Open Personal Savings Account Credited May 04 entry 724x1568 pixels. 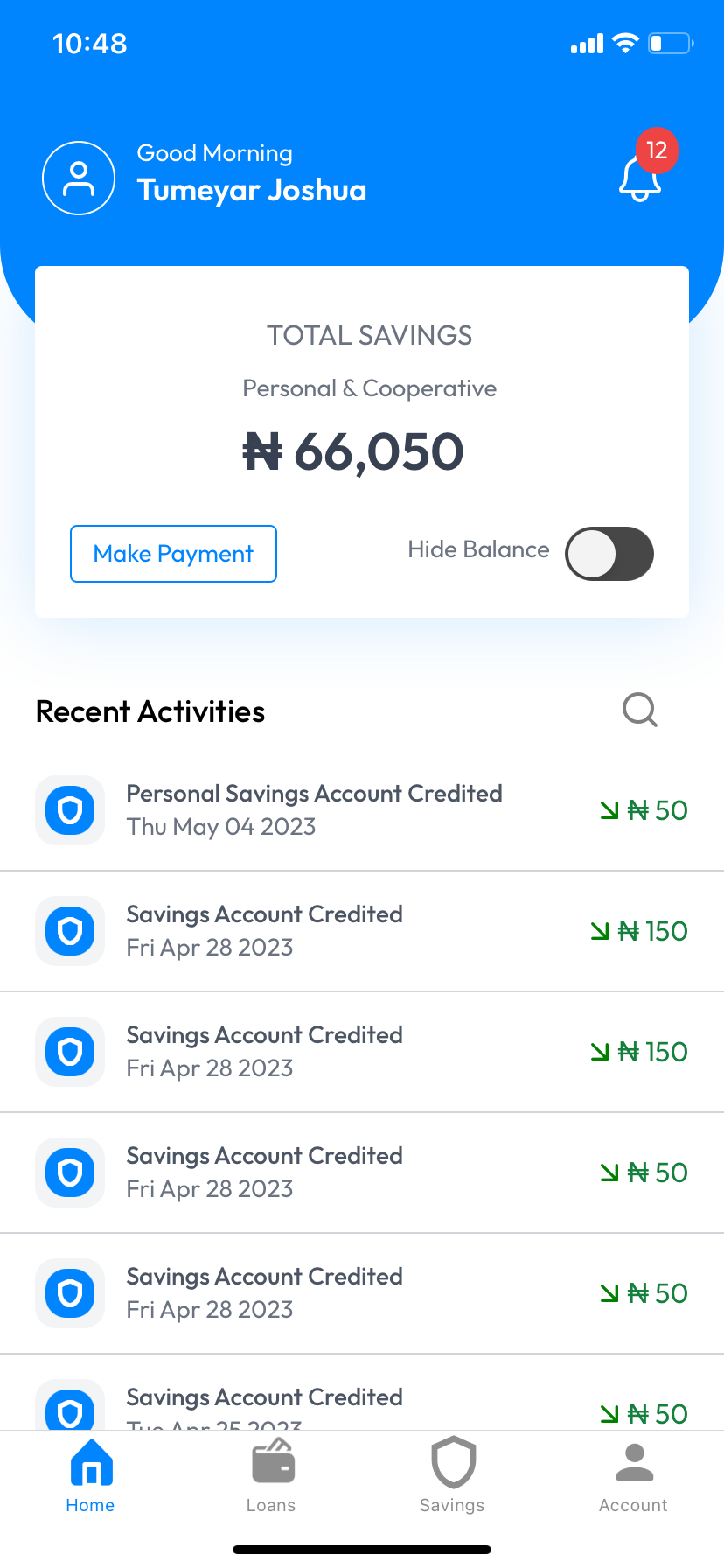(314, 809)
